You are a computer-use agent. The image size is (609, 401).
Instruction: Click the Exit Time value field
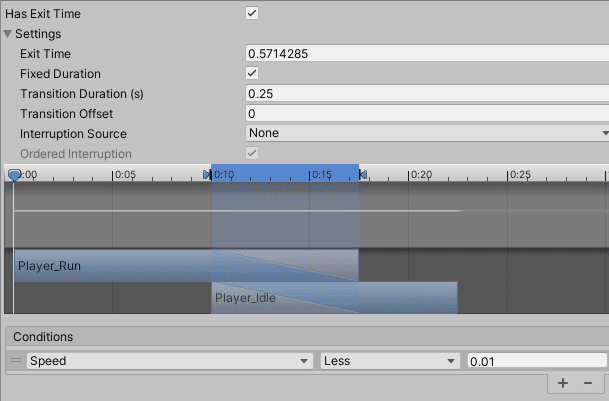pyautogui.click(x=427, y=54)
